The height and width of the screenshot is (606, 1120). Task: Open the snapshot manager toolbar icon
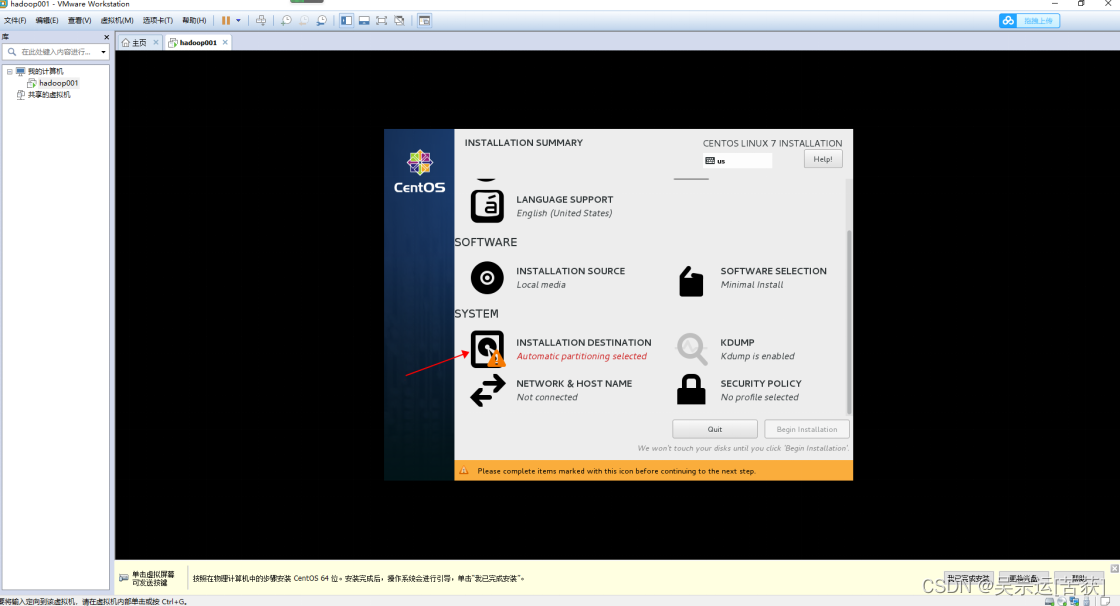321,21
